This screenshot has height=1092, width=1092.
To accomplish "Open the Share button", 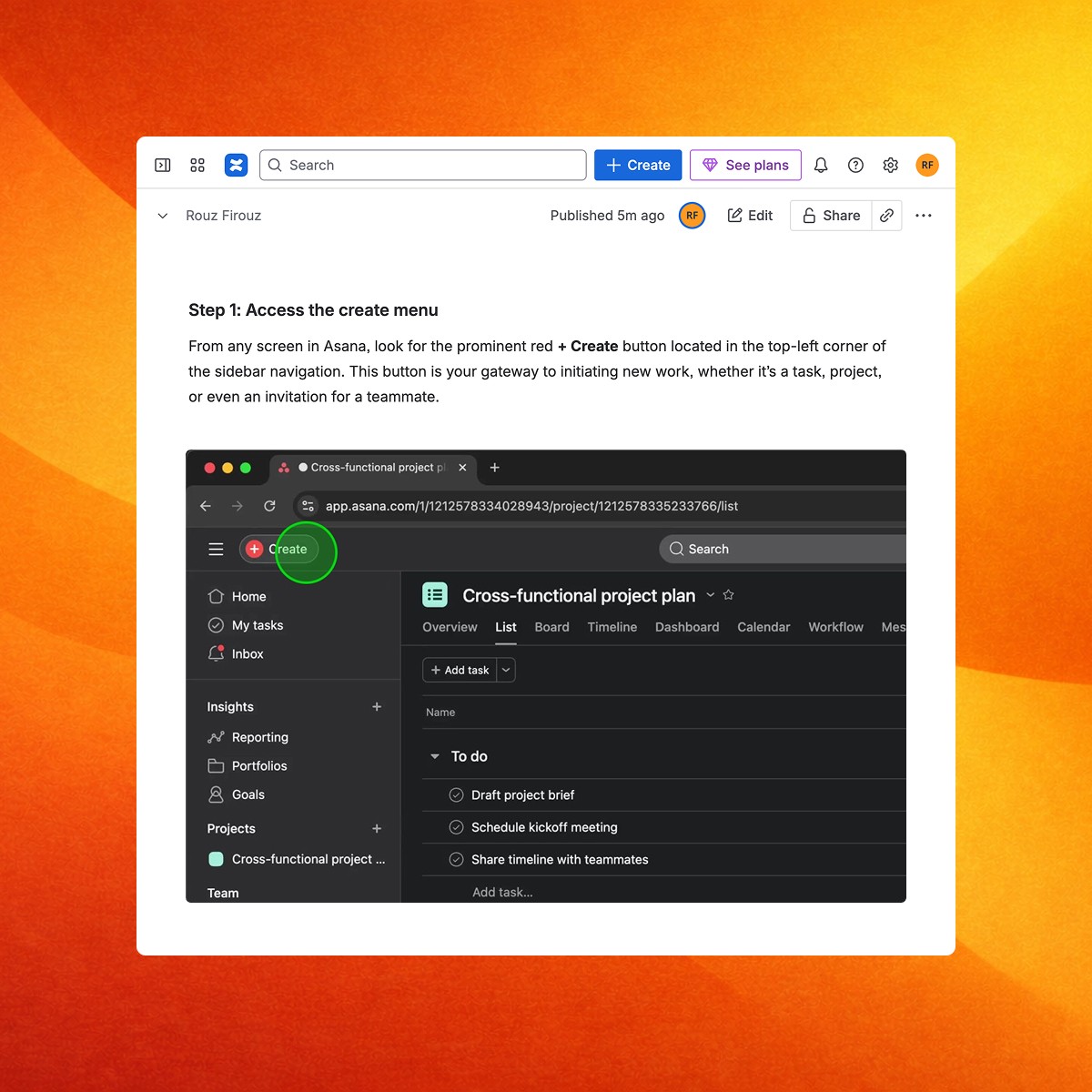I will pyautogui.click(x=832, y=216).
